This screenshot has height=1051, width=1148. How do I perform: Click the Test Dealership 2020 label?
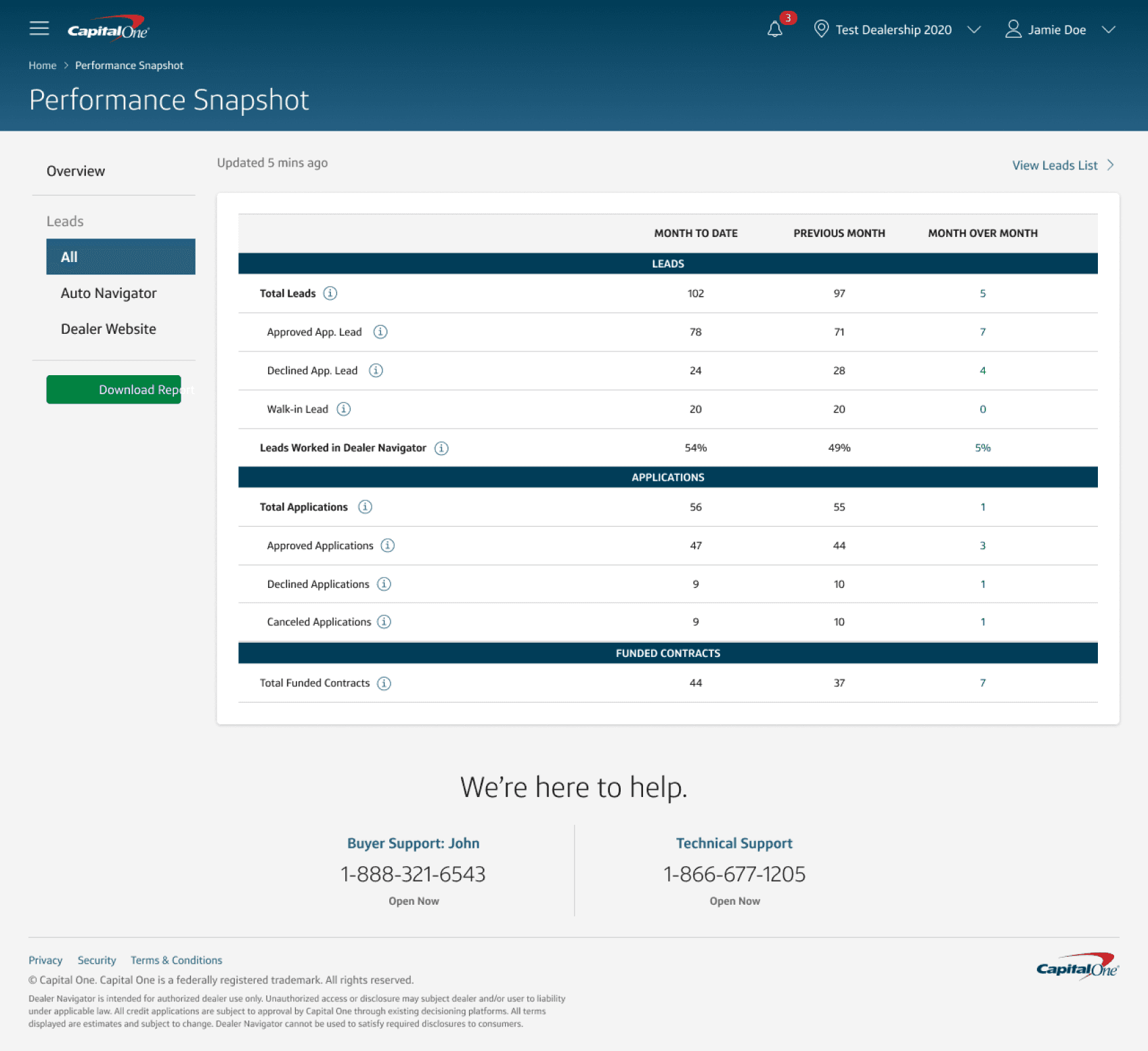pos(893,30)
